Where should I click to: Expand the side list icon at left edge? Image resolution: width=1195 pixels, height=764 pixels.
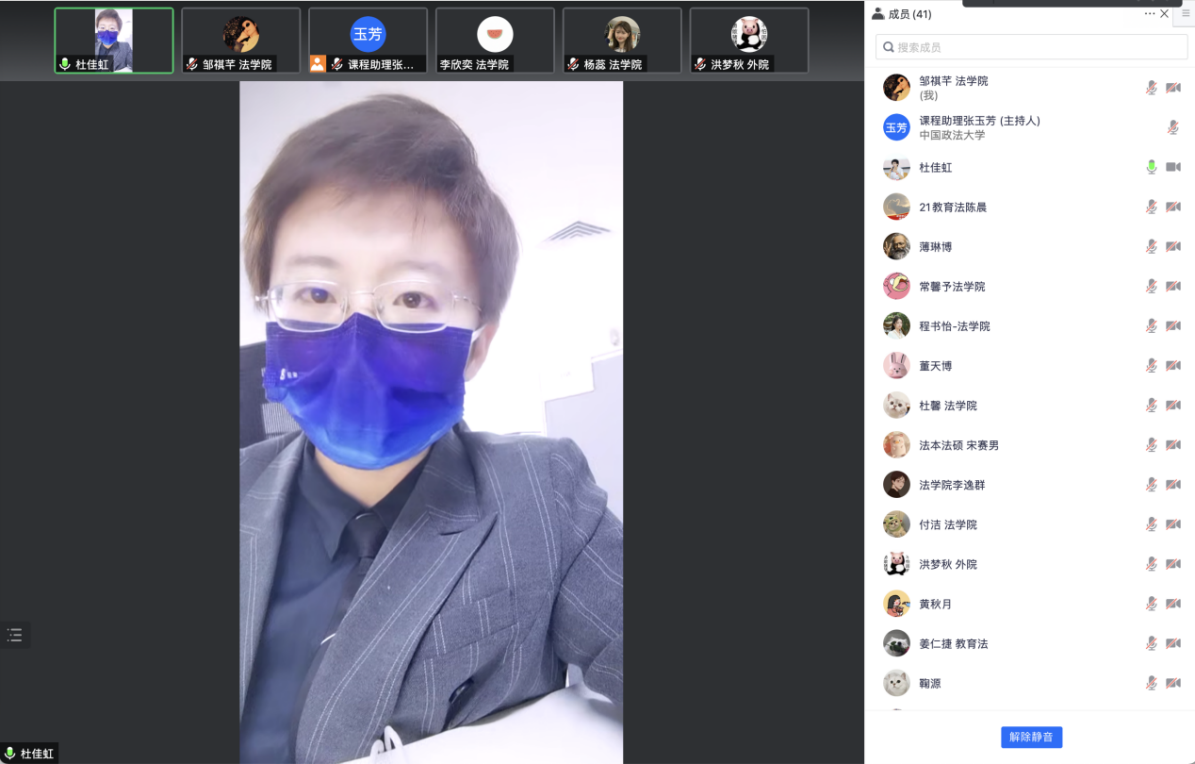[14, 634]
